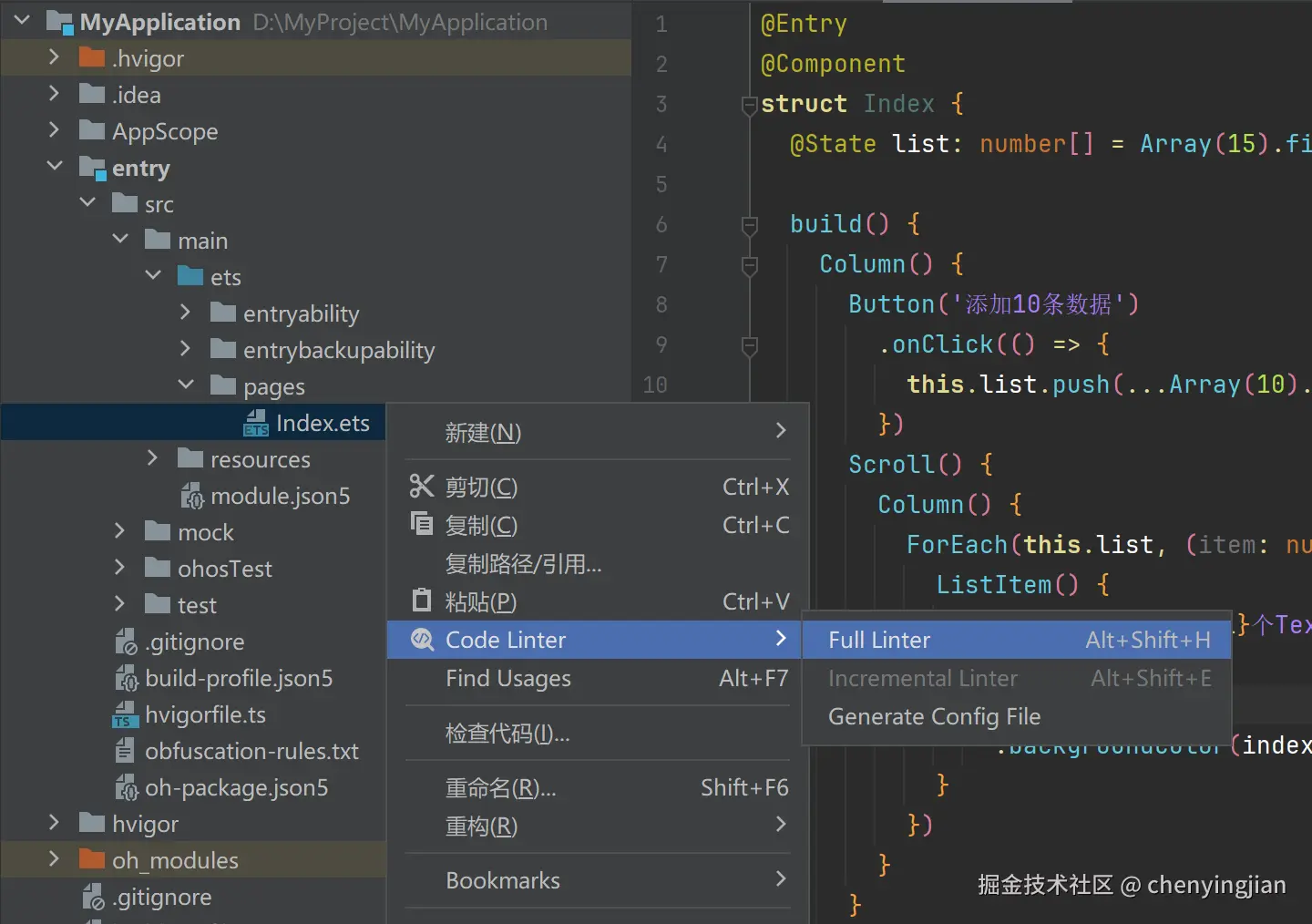Select the Index.ets file row
Screen dimensions: 1312x924
[193, 423]
